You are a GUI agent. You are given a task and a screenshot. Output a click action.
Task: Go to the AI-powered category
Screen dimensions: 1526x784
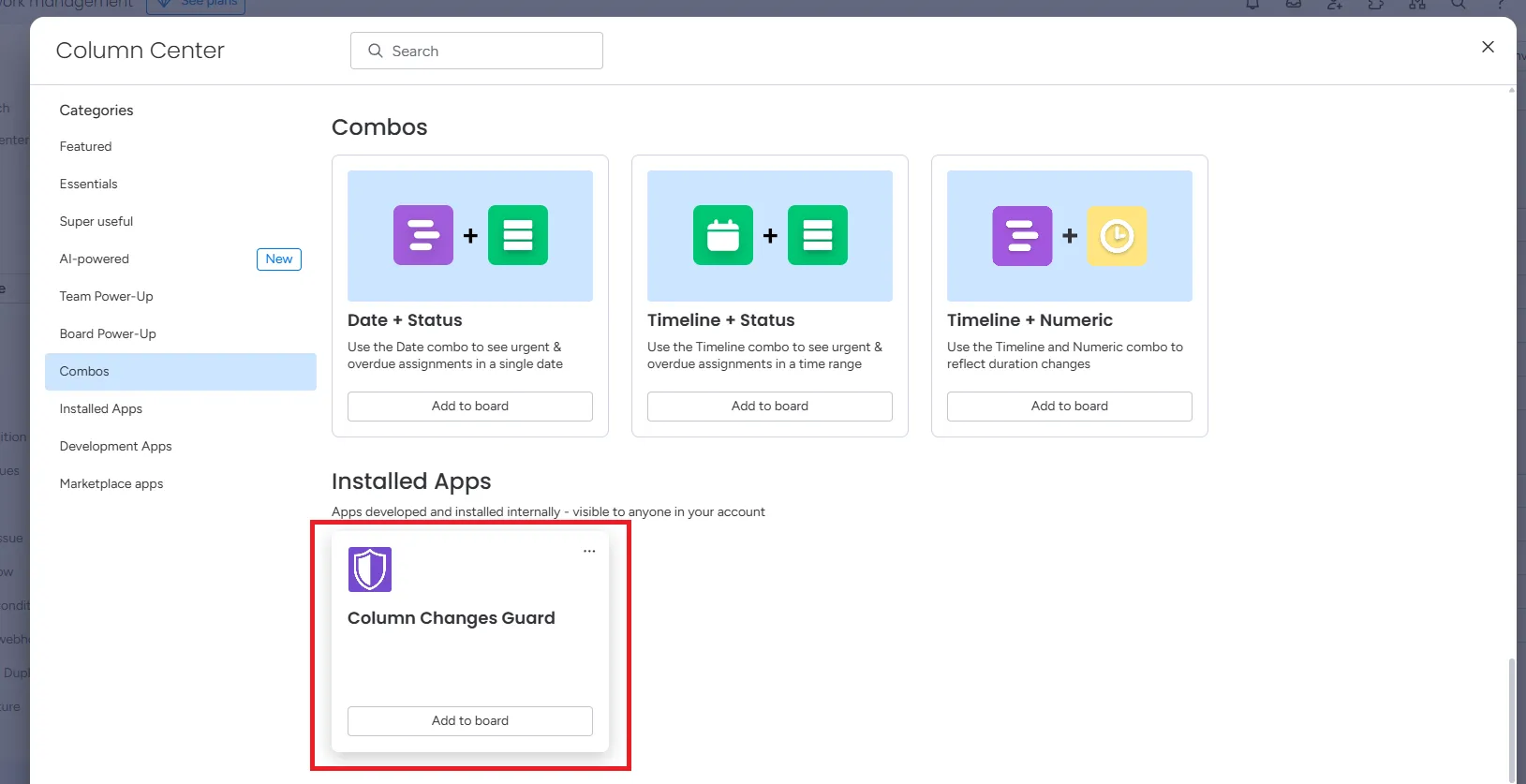pyautogui.click(x=95, y=259)
